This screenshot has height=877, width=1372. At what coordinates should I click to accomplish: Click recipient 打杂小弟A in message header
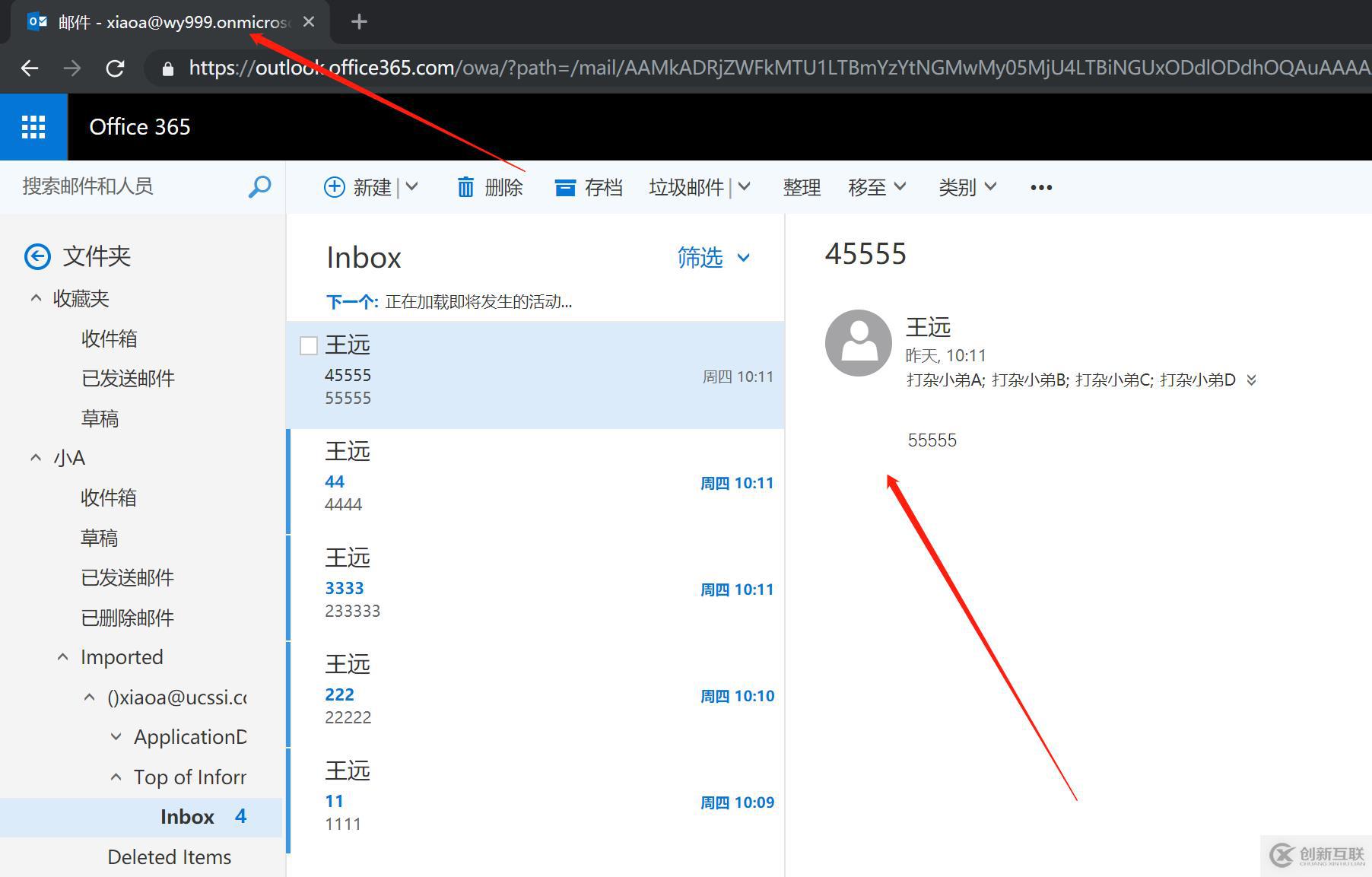(x=945, y=380)
